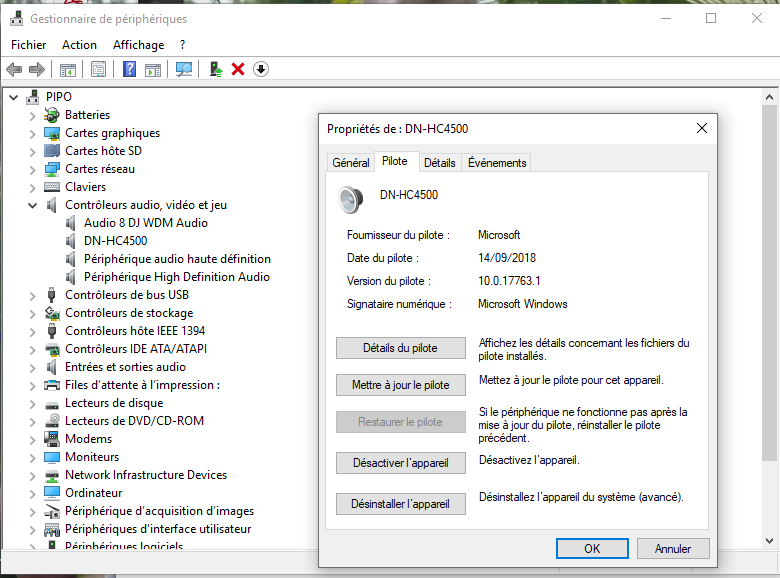780x578 pixels.
Task: Click the Lecteurs de DVD/CD-ROM icon
Action: click(52, 421)
